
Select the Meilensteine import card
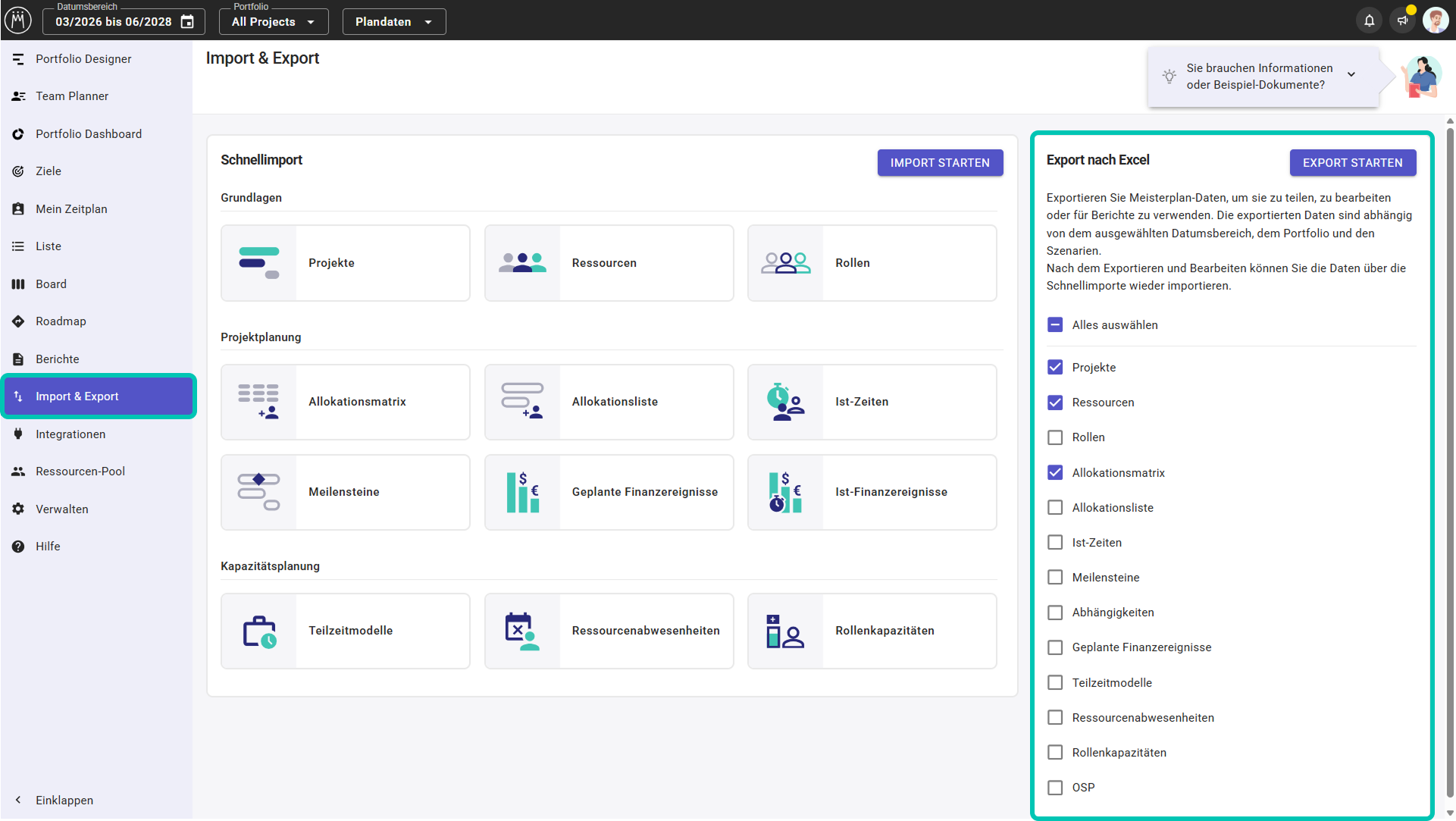346,492
